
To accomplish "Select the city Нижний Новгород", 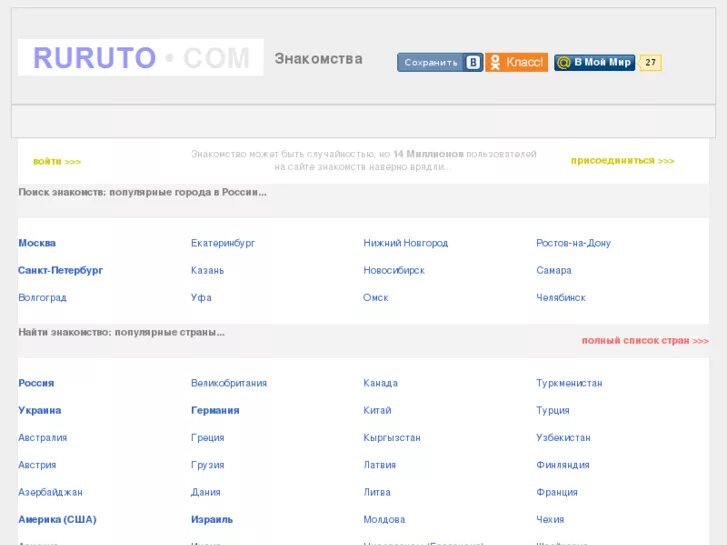I will click(x=406, y=243).
